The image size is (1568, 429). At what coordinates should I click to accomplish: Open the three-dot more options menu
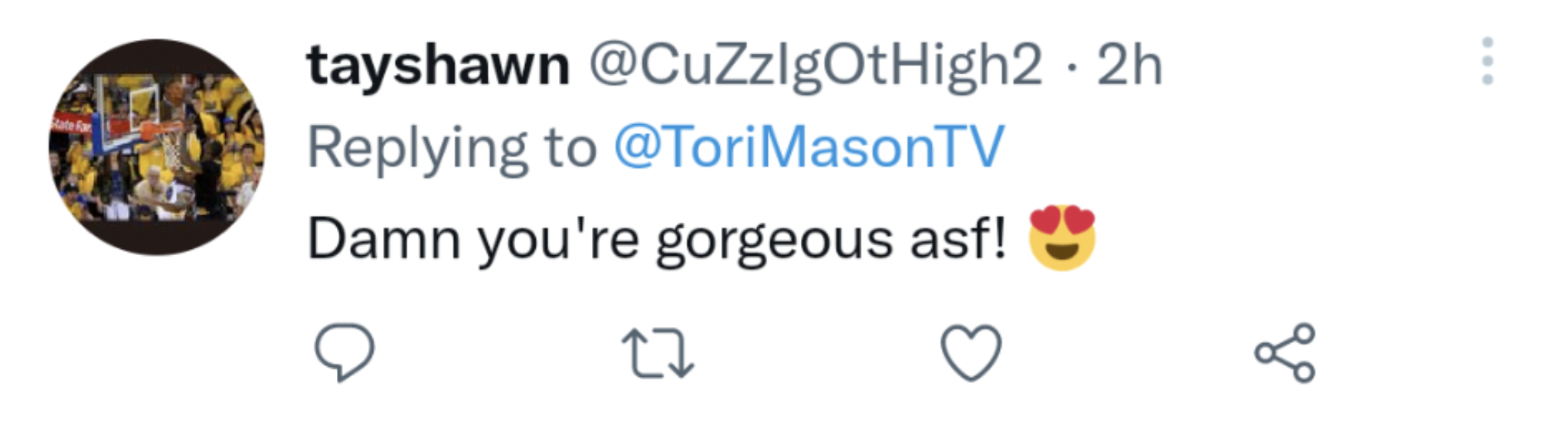[1487, 61]
